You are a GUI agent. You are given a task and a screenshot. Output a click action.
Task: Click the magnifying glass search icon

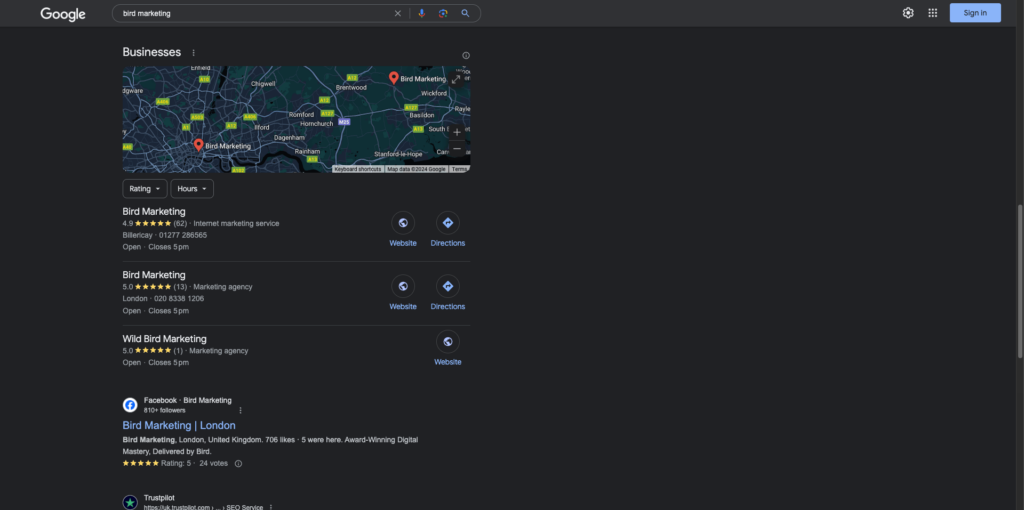tap(465, 13)
